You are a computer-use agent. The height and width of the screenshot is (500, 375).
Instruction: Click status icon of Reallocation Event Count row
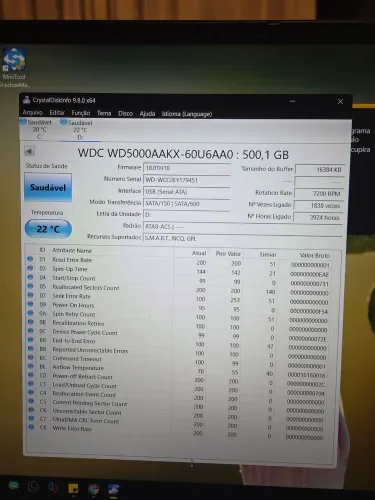[x=31, y=392]
